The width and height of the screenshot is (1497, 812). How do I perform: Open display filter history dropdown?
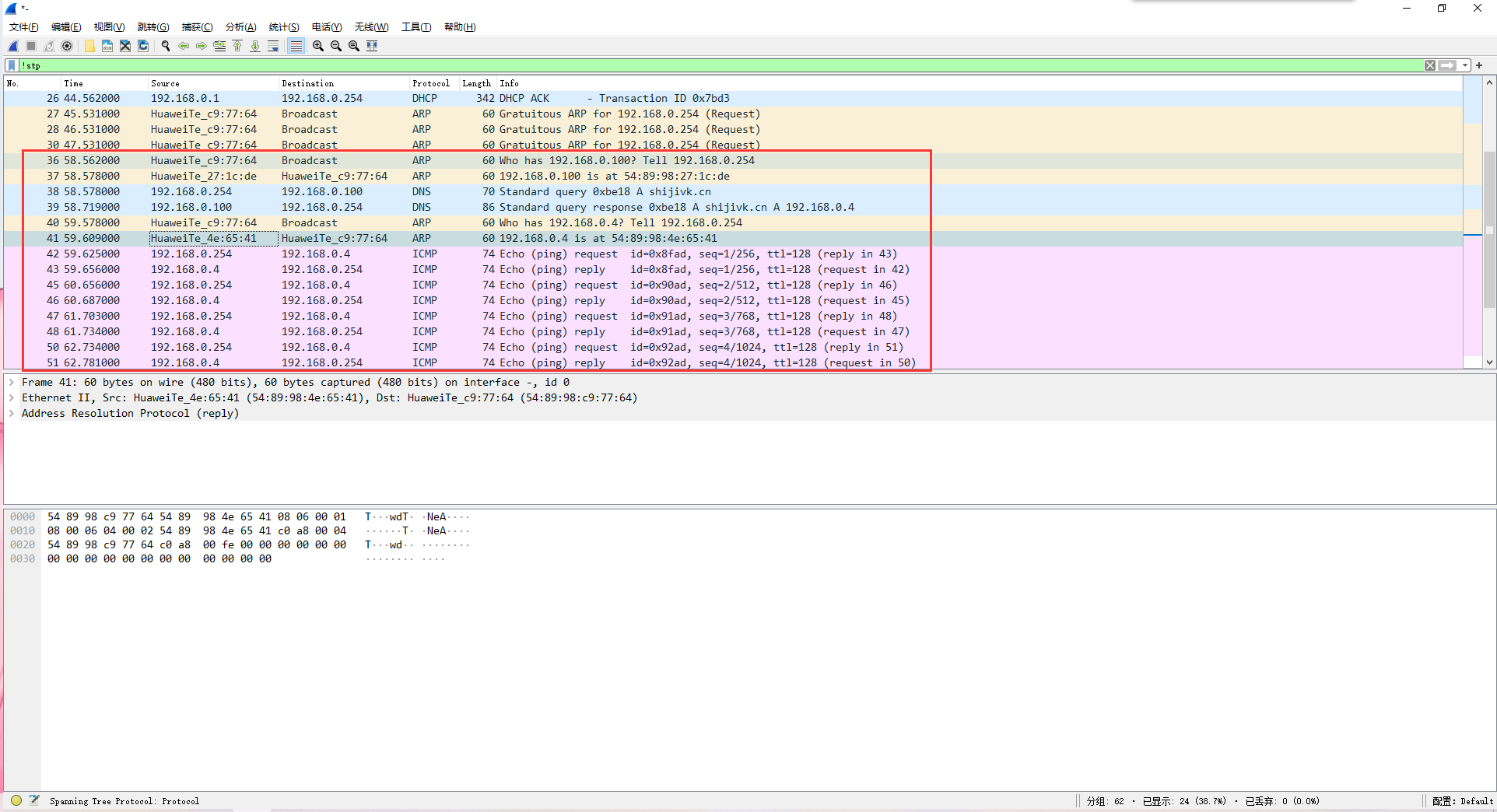tap(1465, 65)
